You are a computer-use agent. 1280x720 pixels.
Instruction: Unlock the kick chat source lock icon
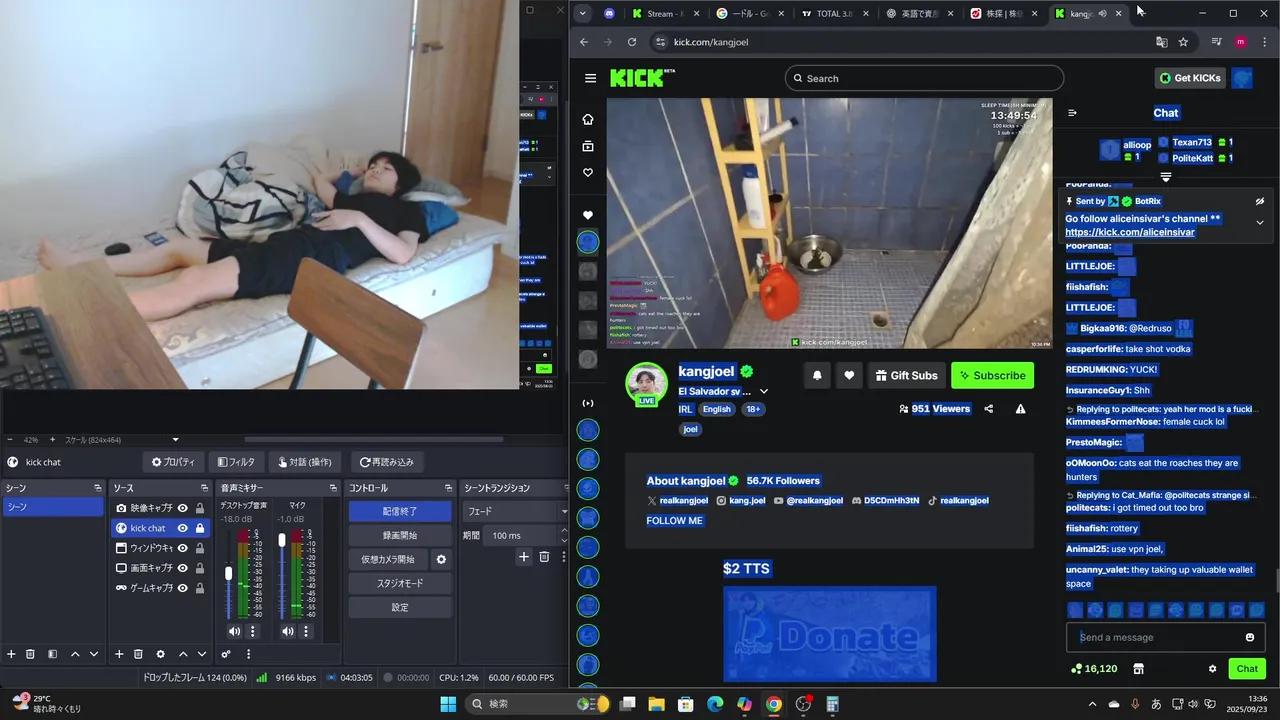point(200,528)
